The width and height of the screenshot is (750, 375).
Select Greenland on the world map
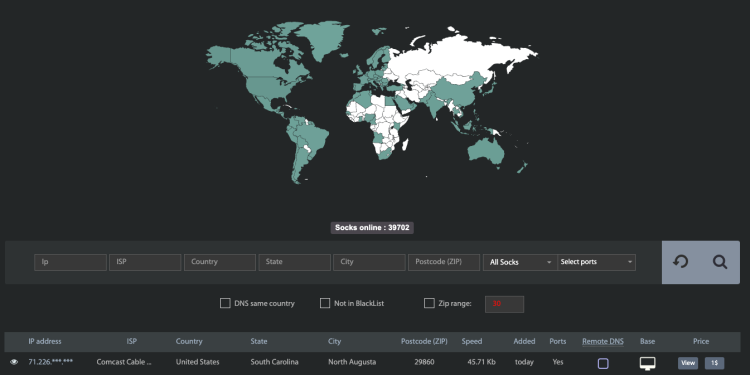coord(323,41)
